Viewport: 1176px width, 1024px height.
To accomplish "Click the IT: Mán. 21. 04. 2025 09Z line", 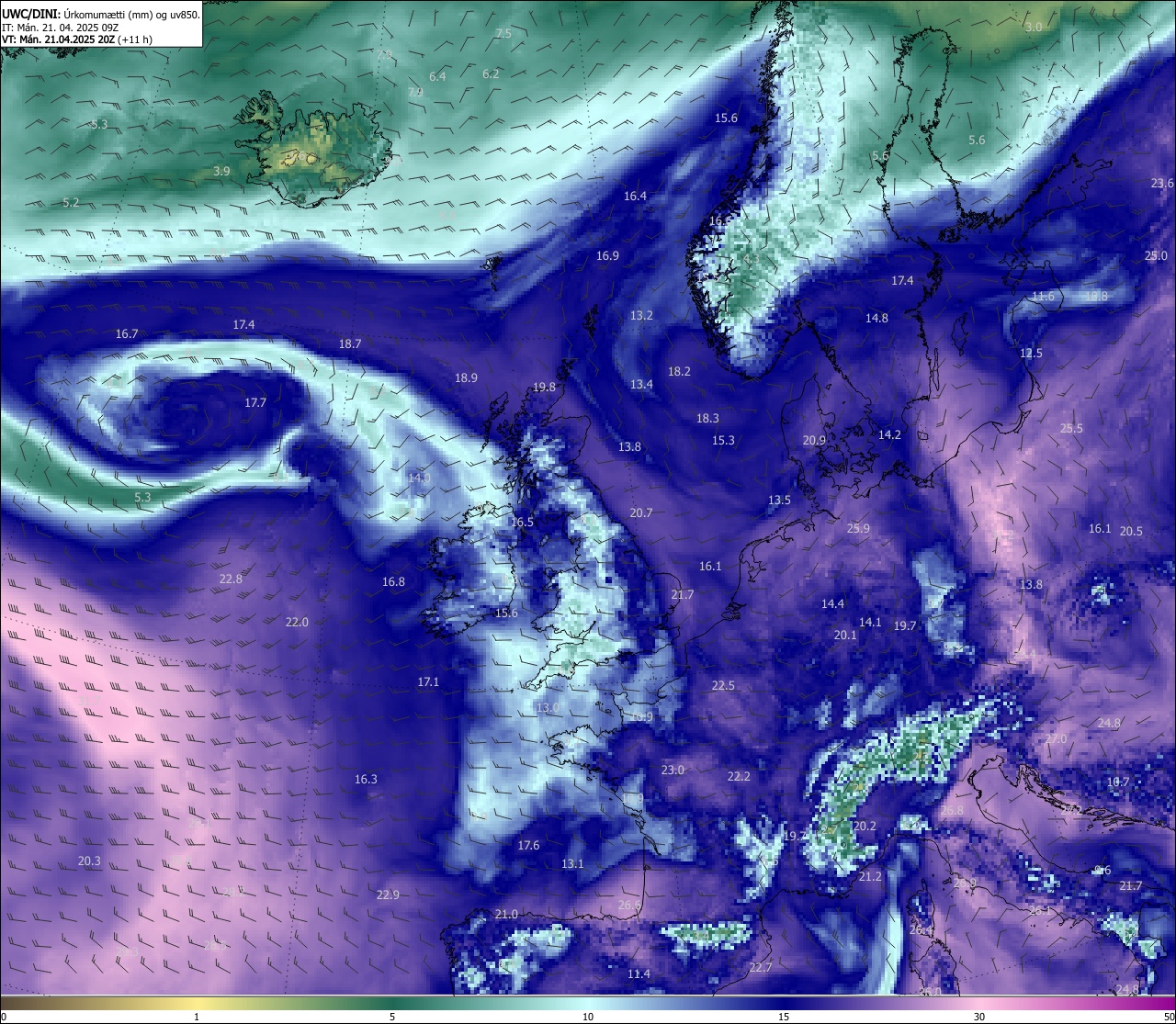I will pos(60,27).
